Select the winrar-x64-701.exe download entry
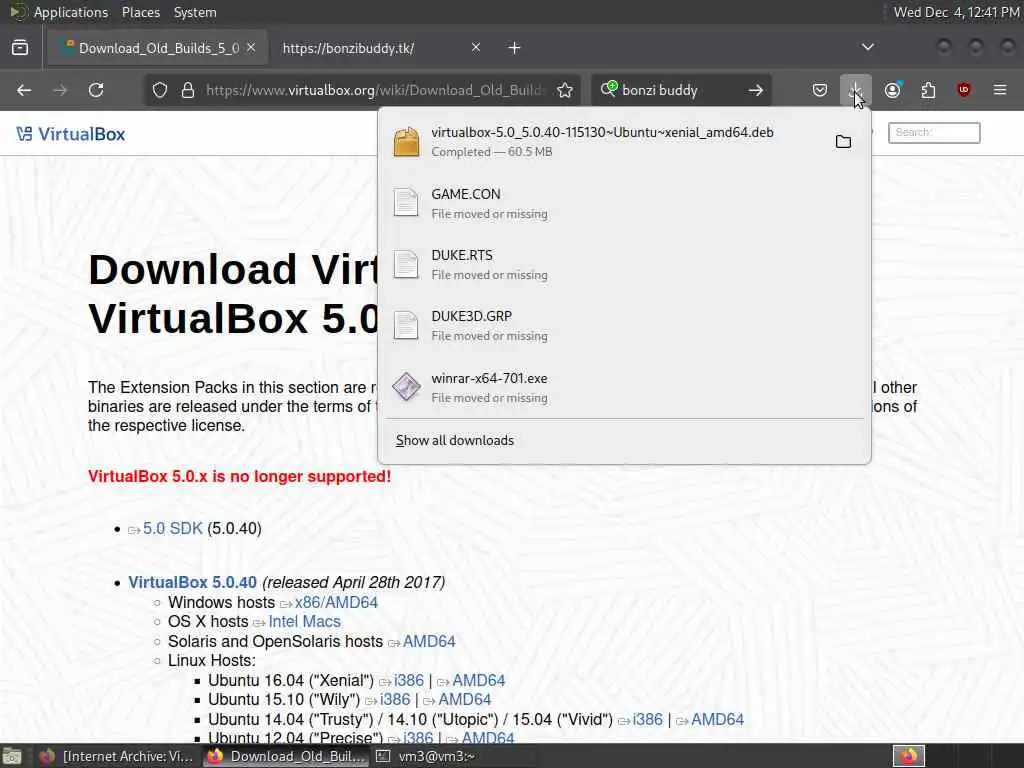This screenshot has width=1024, height=768. (x=624, y=387)
